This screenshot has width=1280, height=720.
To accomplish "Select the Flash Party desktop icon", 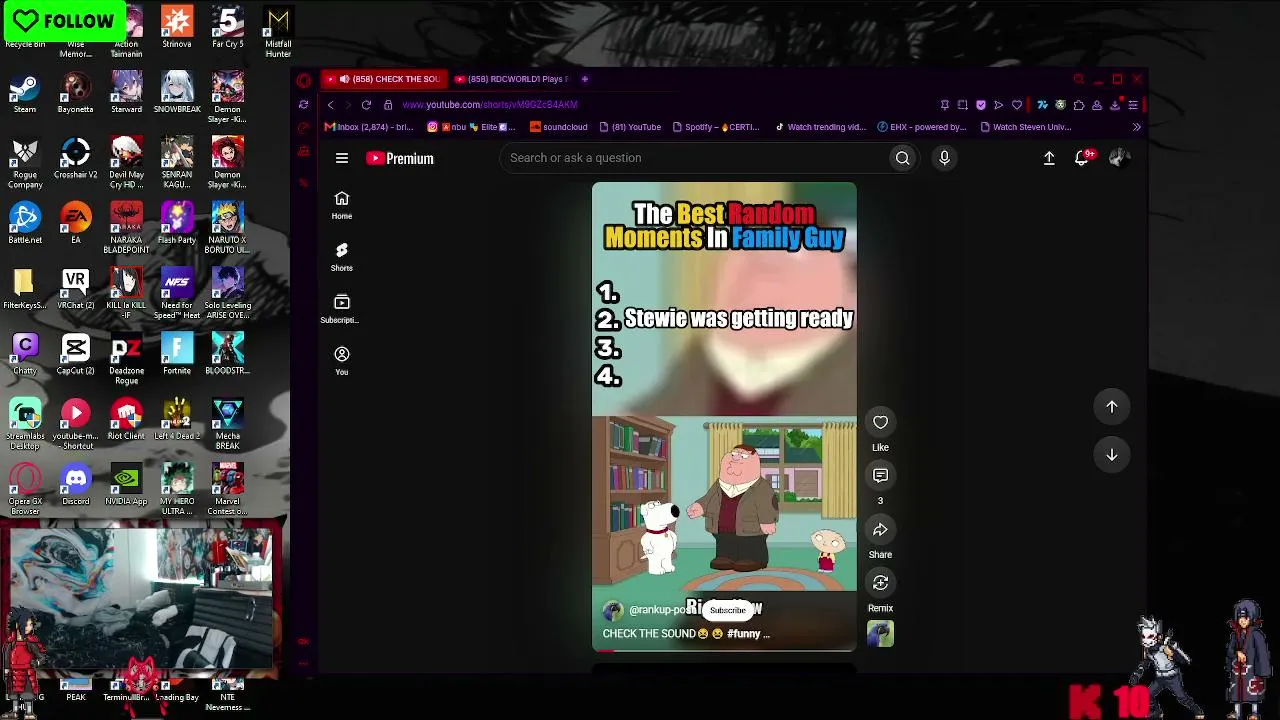I will 177,224.
